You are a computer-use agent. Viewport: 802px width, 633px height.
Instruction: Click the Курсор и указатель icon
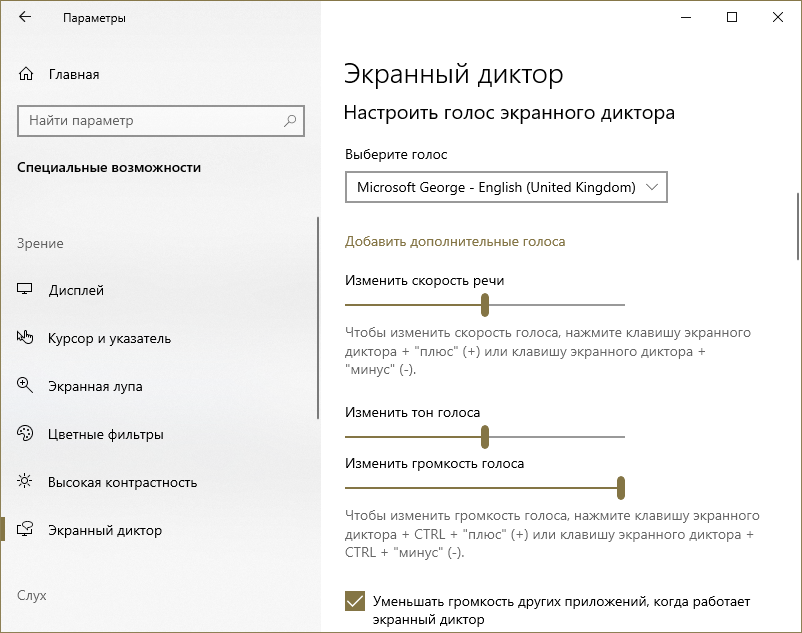(26, 338)
